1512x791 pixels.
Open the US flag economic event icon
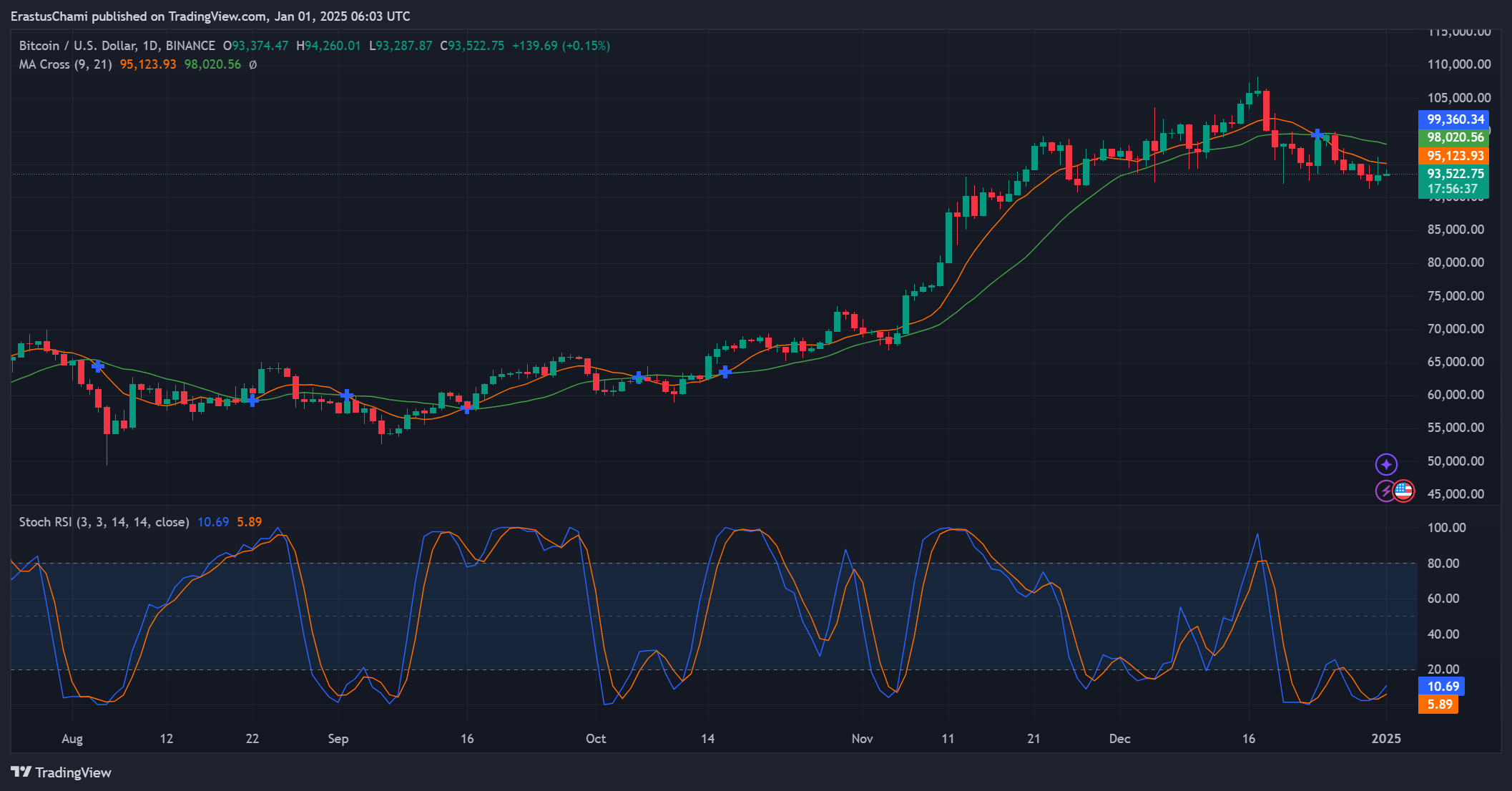1403,491
